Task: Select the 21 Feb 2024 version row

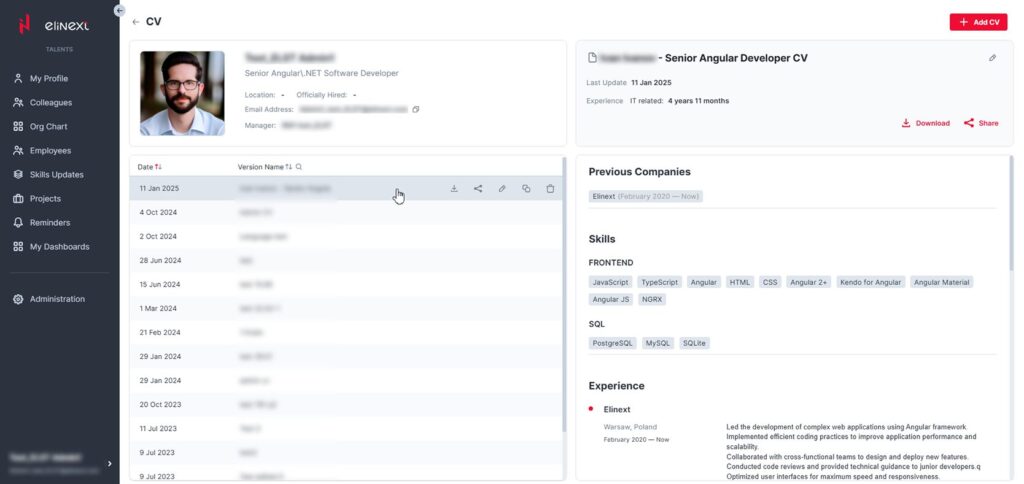Action: (345, 332)
